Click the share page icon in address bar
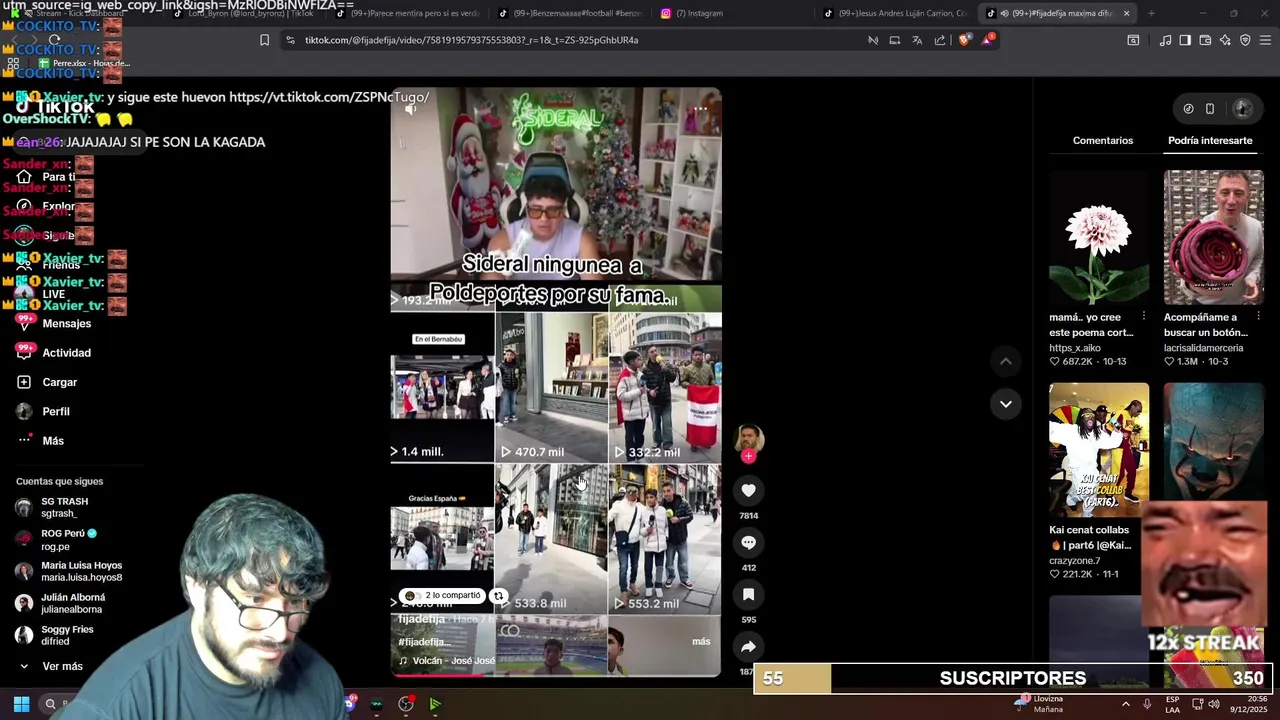 pos(940,40)
